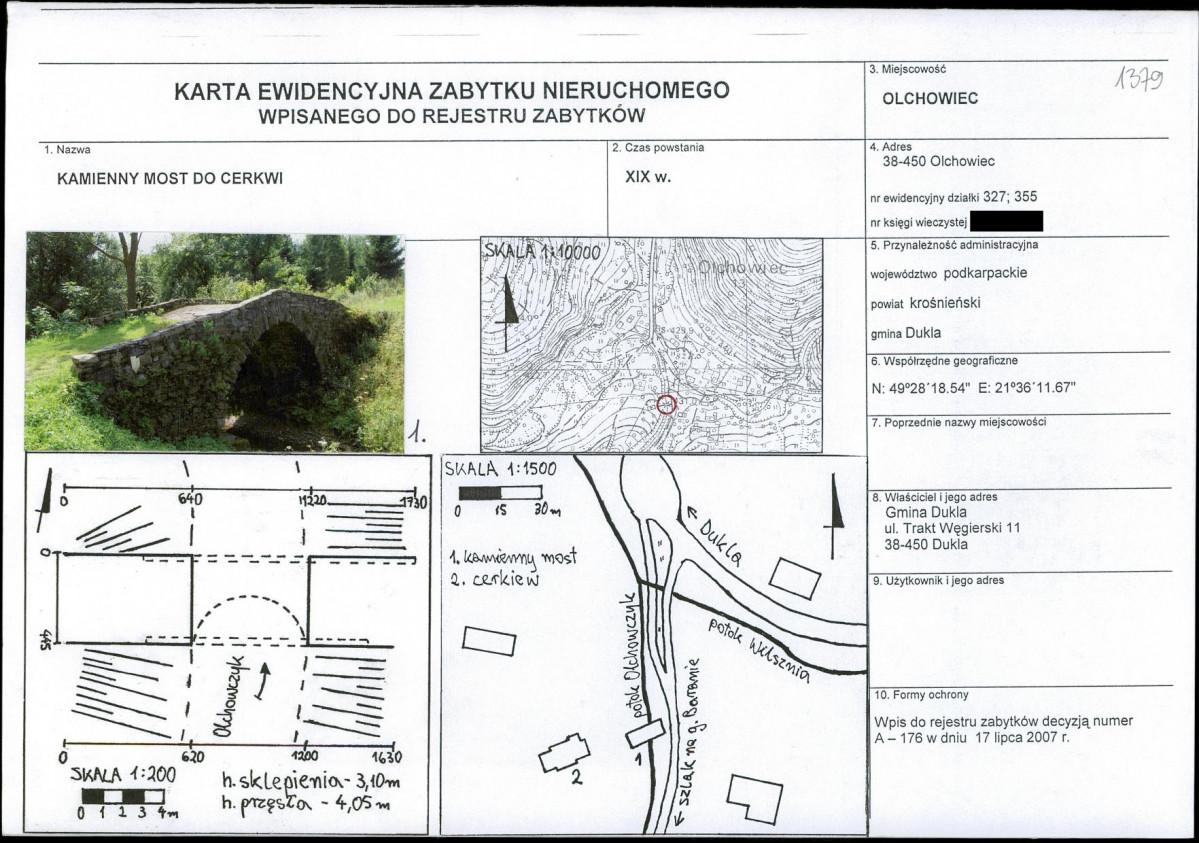The height and width of the screenshot is (843, 1199).
Task: Click the "Olchowczyk" label in bridge plan
Action: pos(229,697)
